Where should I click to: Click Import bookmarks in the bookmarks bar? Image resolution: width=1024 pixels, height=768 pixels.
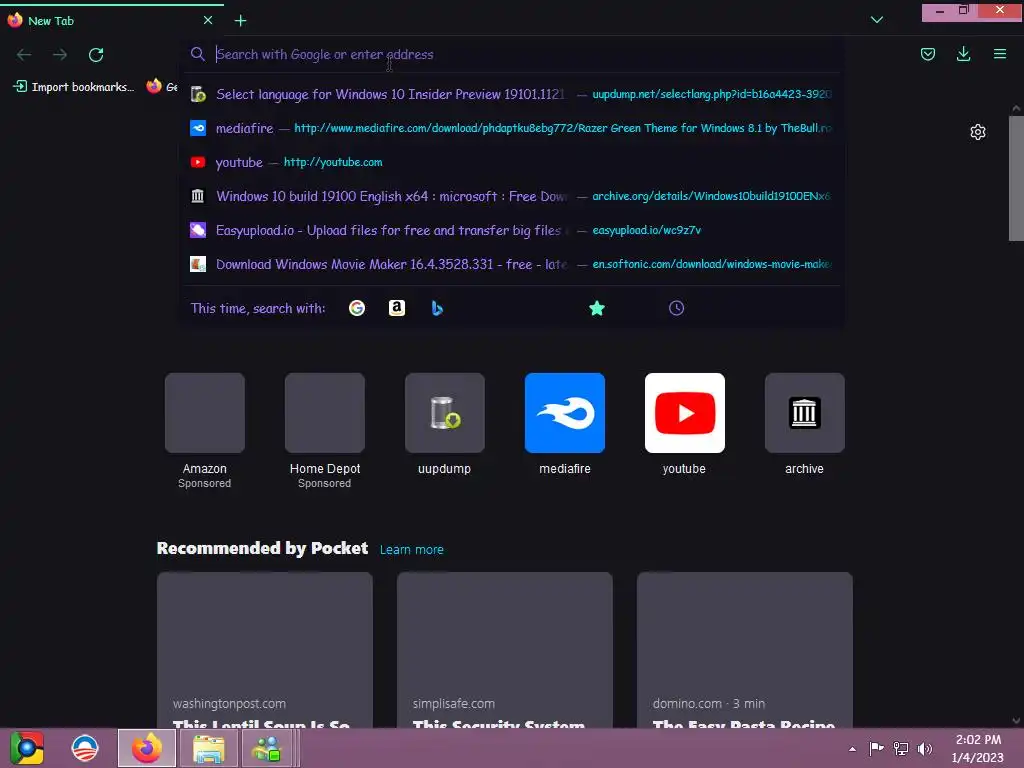tap(74, 87)
